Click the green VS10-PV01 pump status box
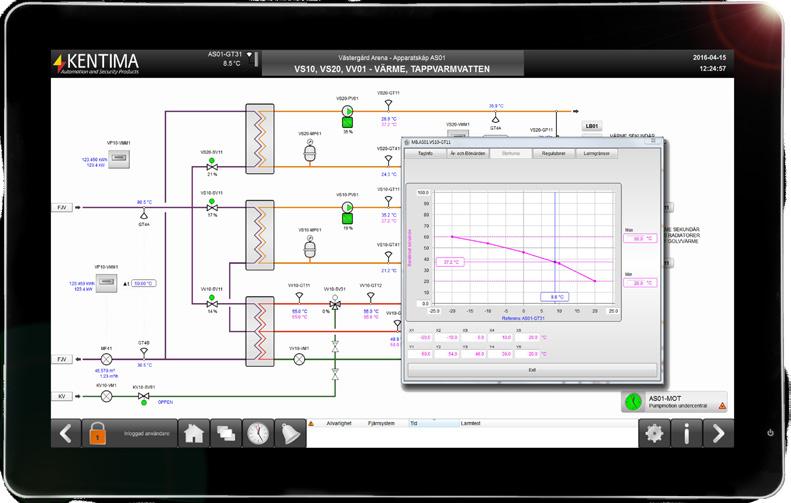The height and width of the screenshot is (503, 791). (x=348, y=219)
